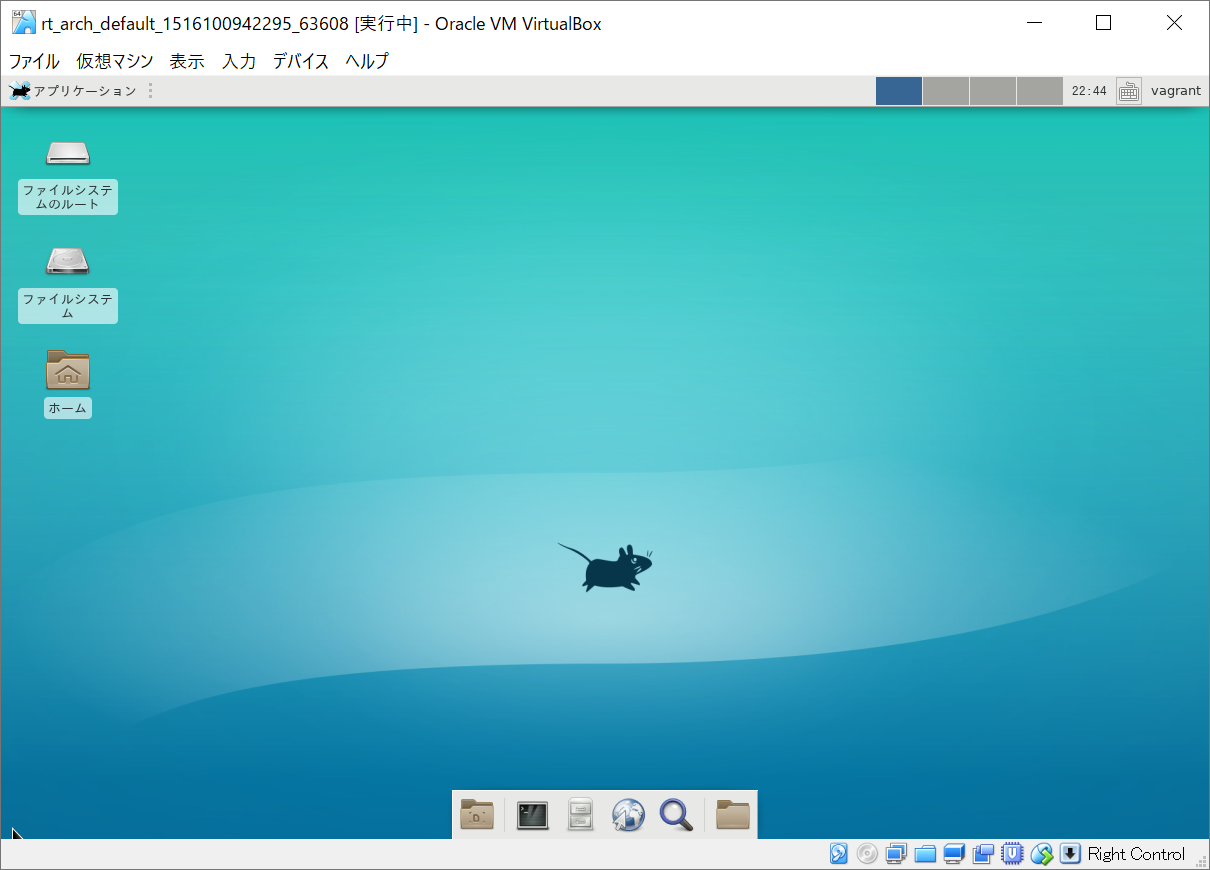Click the shared folders status icon
This screenshot has height=870, width=1210.
click(925, 854)
